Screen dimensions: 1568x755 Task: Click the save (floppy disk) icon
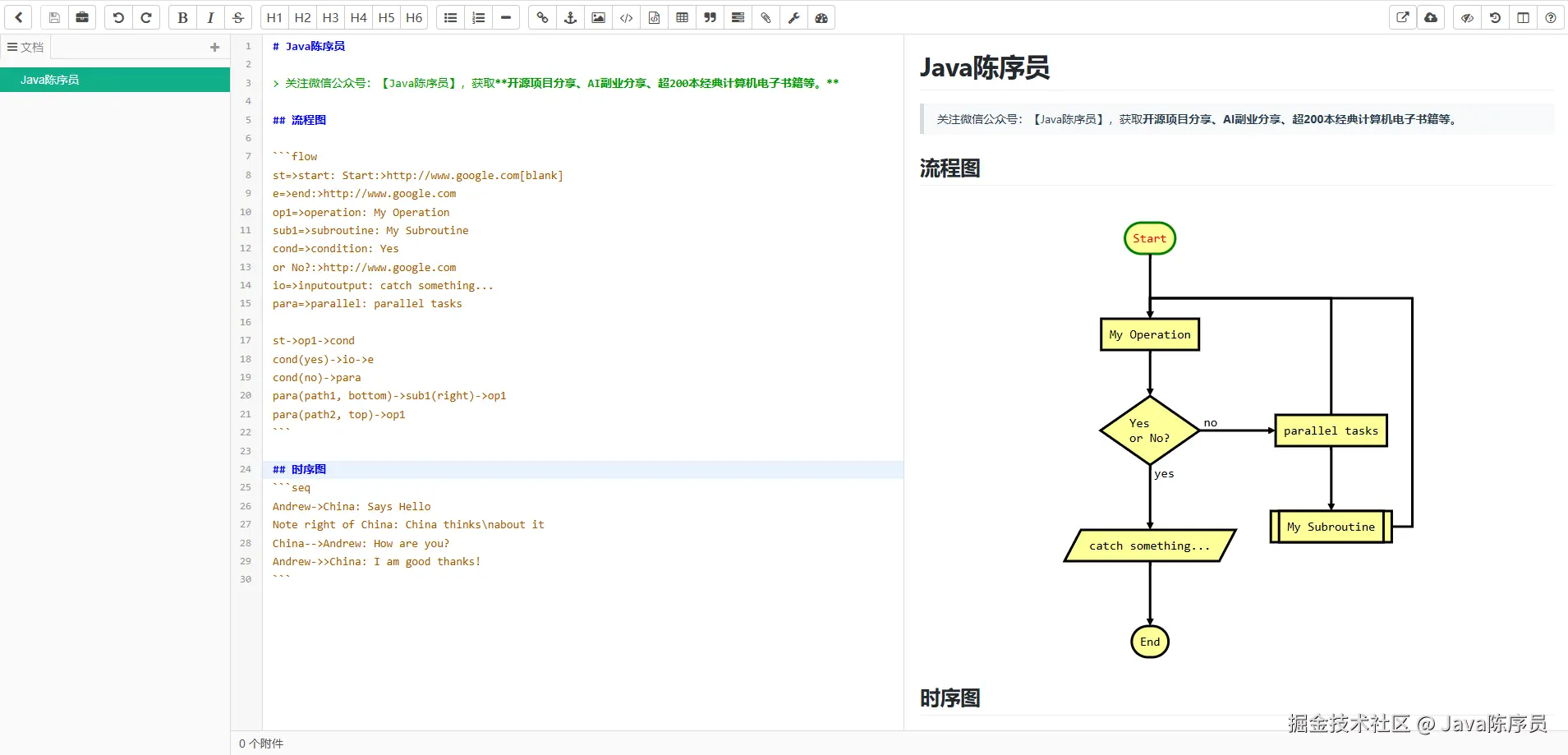click(x=54, y=17)
